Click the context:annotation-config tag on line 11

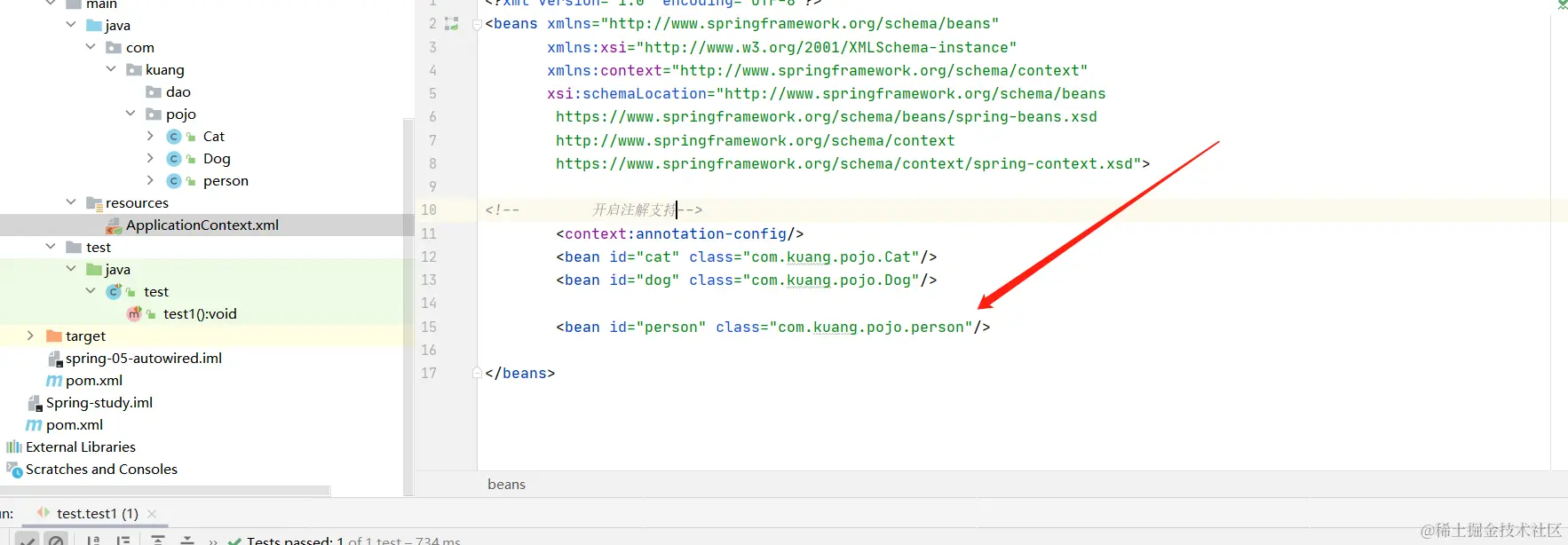[679, 234]
